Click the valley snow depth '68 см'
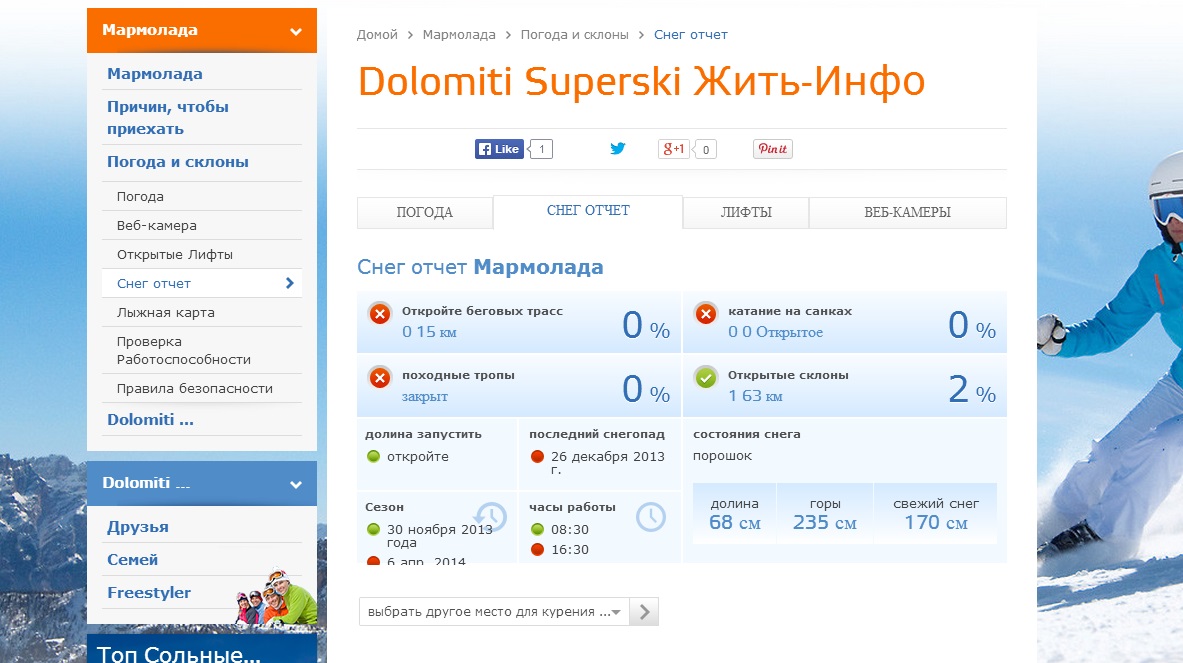Viewport: 1183px width, 663px height. 735,523
